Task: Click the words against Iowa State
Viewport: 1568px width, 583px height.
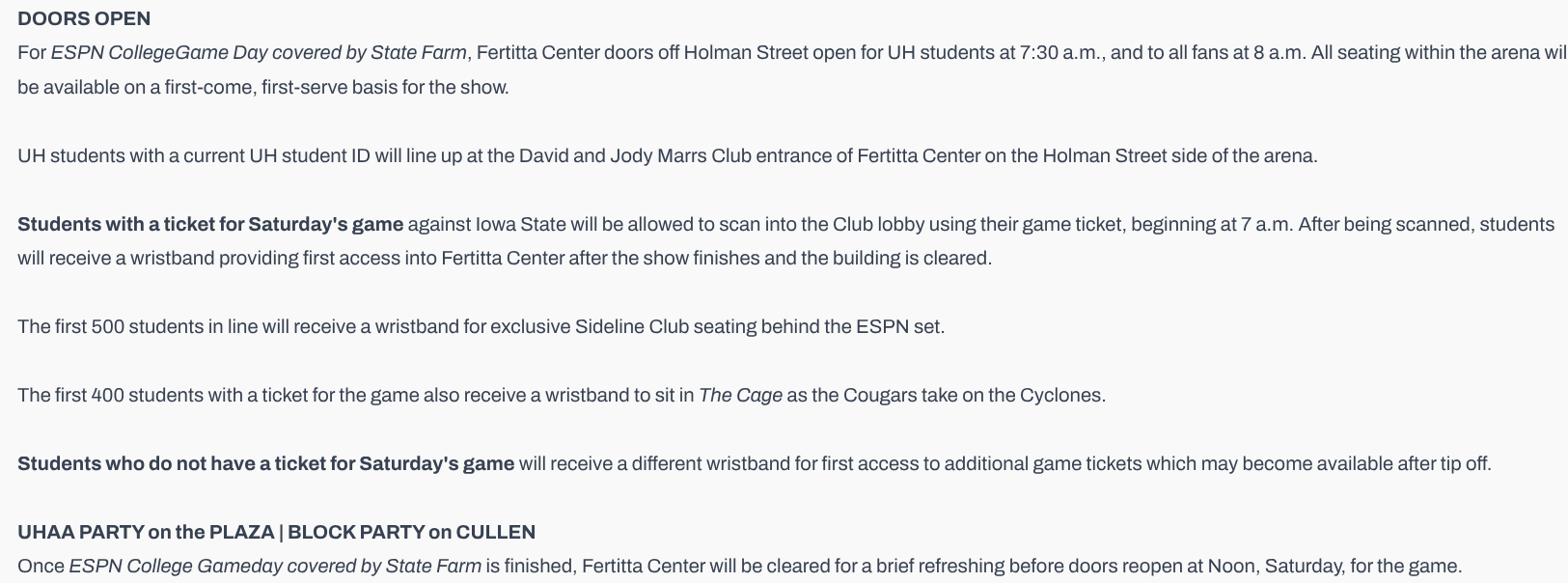Action: [x=486, y=225]
